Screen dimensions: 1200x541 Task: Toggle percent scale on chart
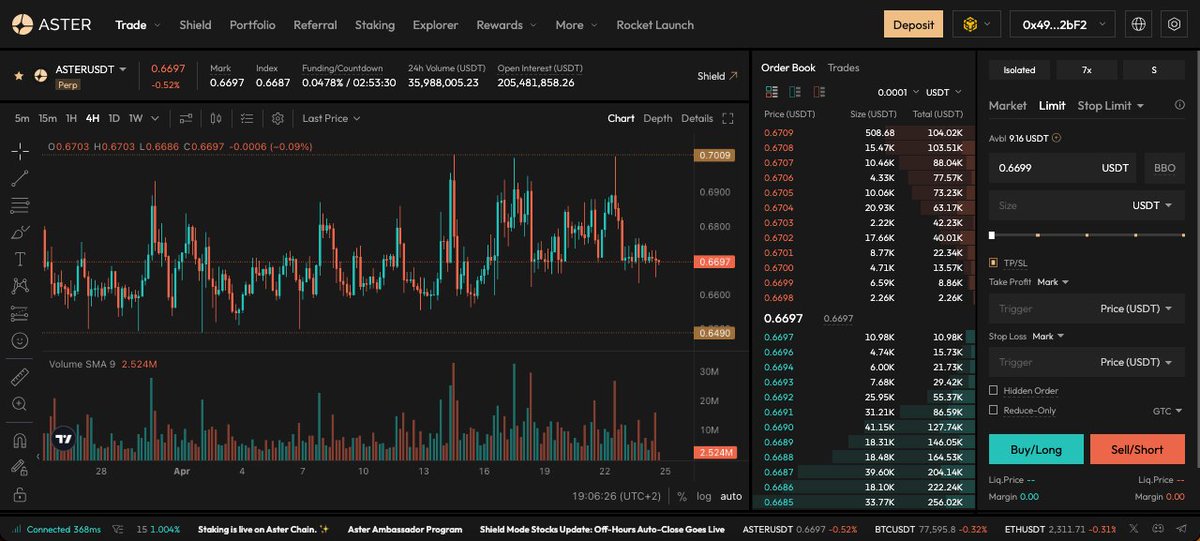click(x=681, y=496)
